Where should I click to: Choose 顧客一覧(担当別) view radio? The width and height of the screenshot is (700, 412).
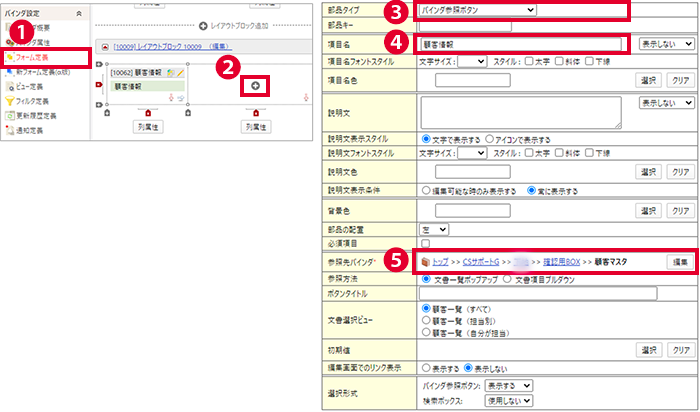point(426,320)
